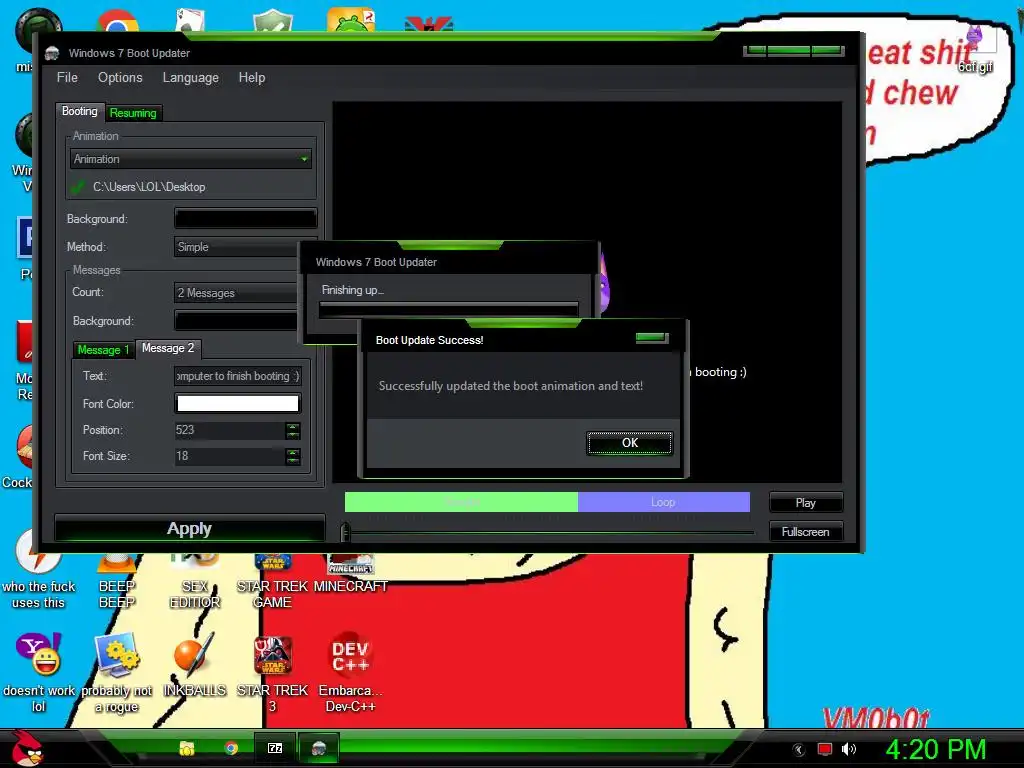Open the Language menu
1024x768 pixels.
click(x=191, y=78)
